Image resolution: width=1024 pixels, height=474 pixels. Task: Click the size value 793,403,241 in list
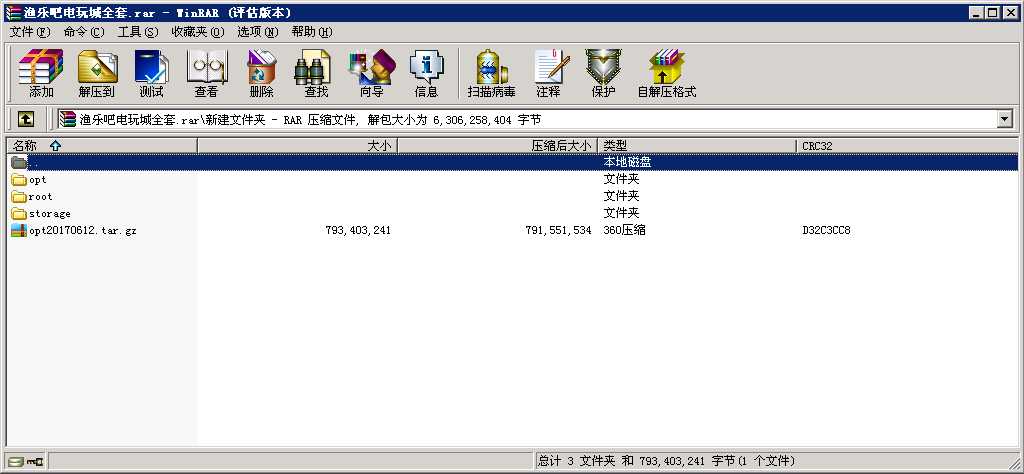point(358,230)
